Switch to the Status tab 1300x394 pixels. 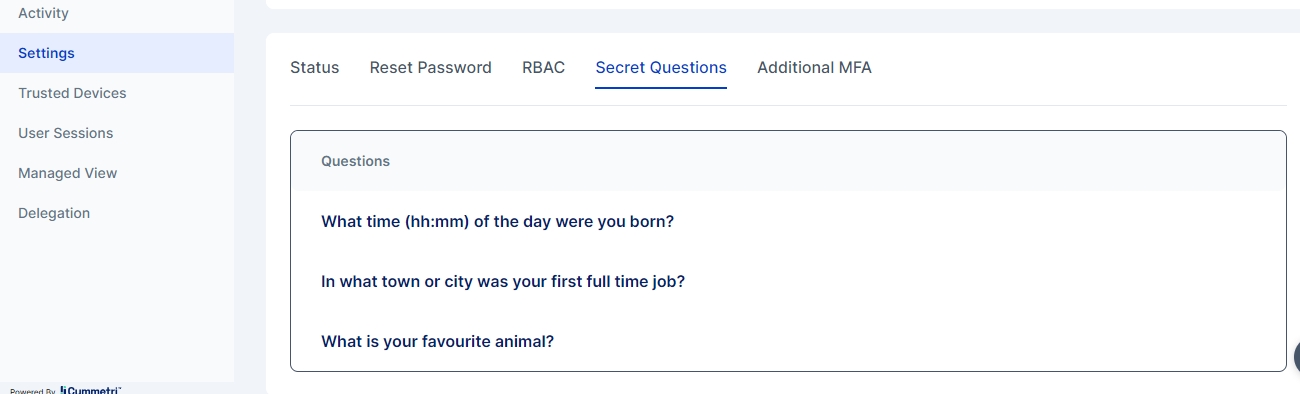[314, 68]
